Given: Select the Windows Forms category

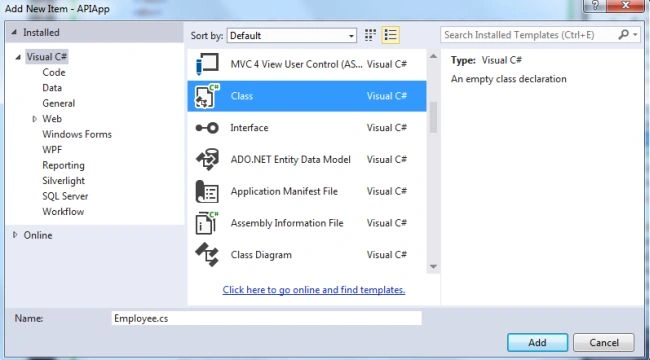Looking at the screenshot, I should coord(77,134).
